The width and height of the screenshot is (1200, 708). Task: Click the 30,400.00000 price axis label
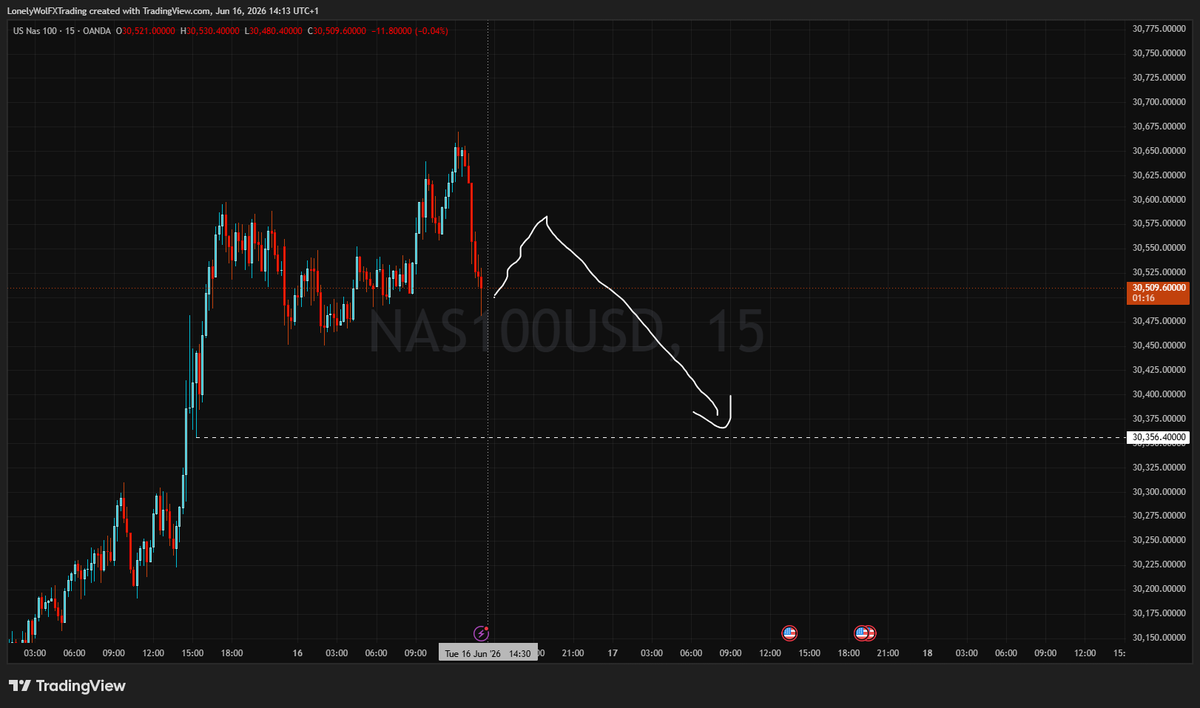[1159, 394]
